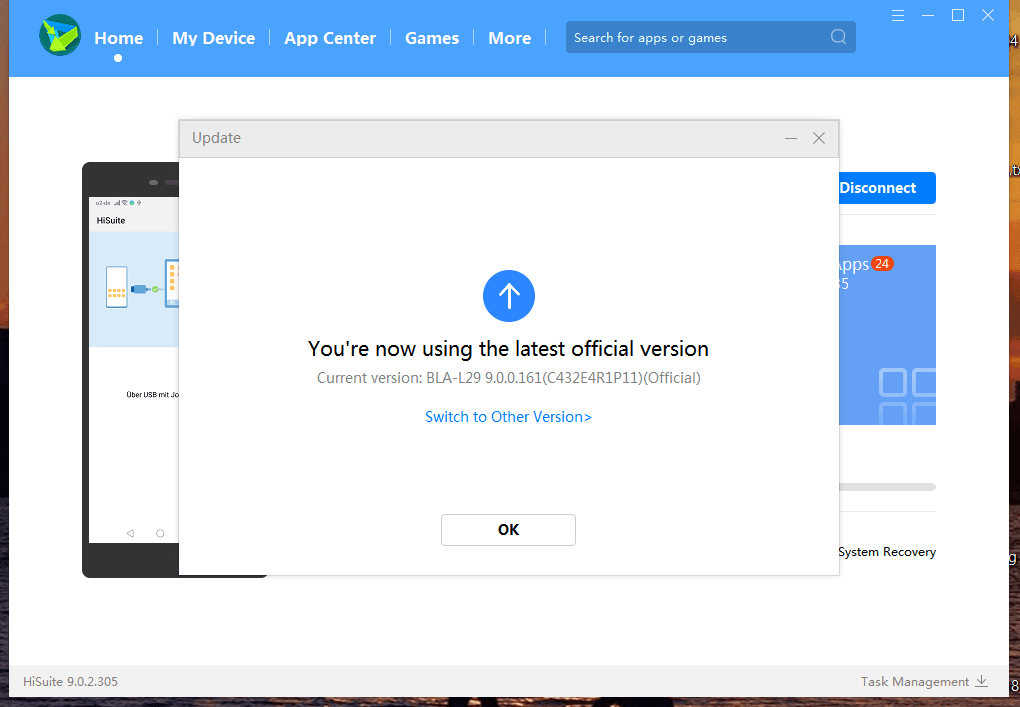Viewport: 1020px width, 707px height.
Task: Close the HiSuite main window
Action: tap(987, 16)
